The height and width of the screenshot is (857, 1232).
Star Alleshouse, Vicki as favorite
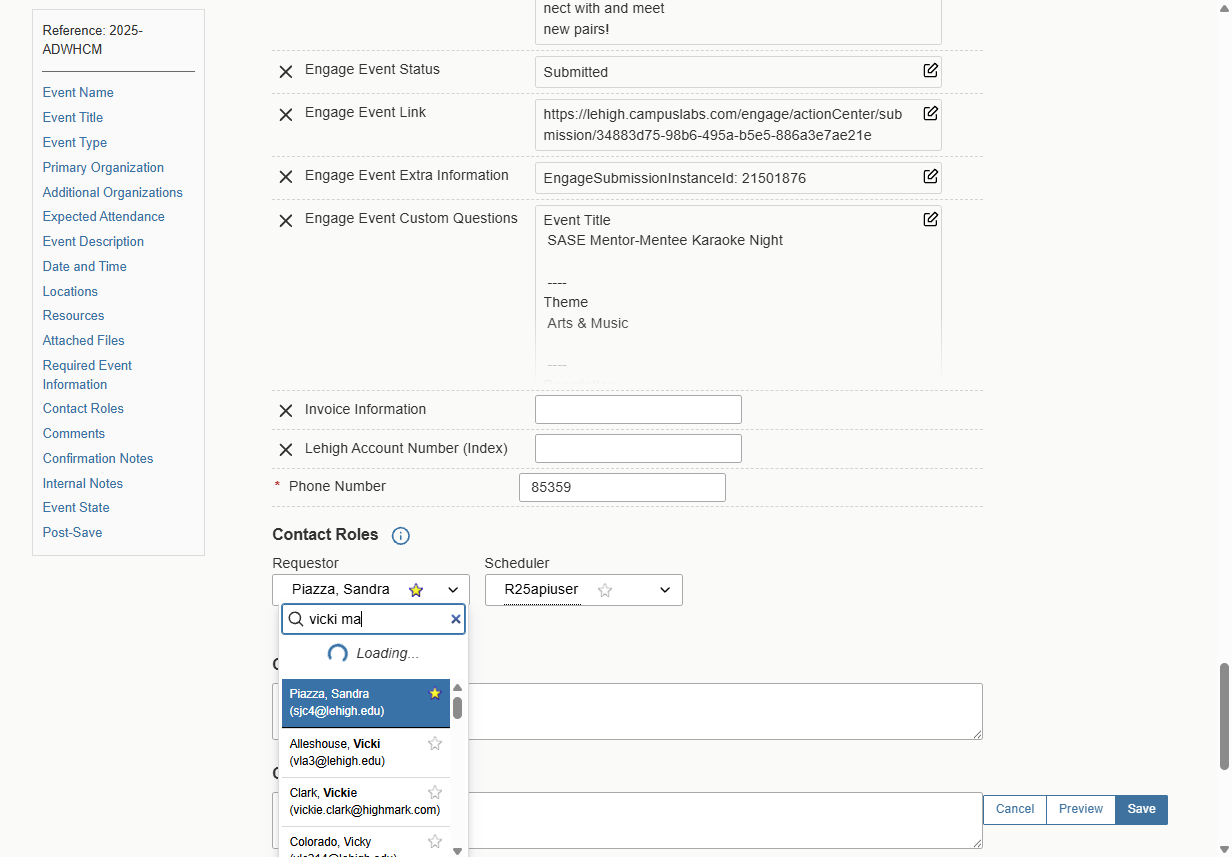tap(434, 743)
